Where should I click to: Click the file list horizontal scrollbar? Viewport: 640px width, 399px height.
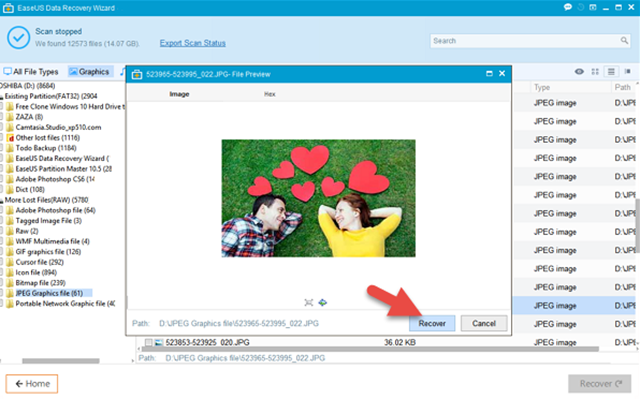click(369, 349)
